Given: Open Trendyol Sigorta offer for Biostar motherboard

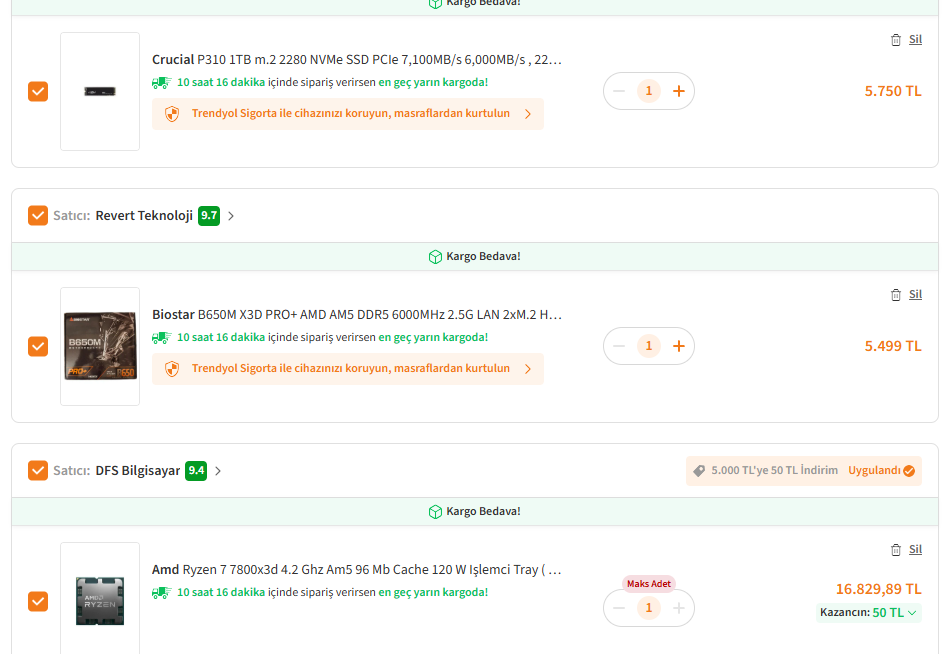Looking at the screenshot, I should [x=348, y=368].
